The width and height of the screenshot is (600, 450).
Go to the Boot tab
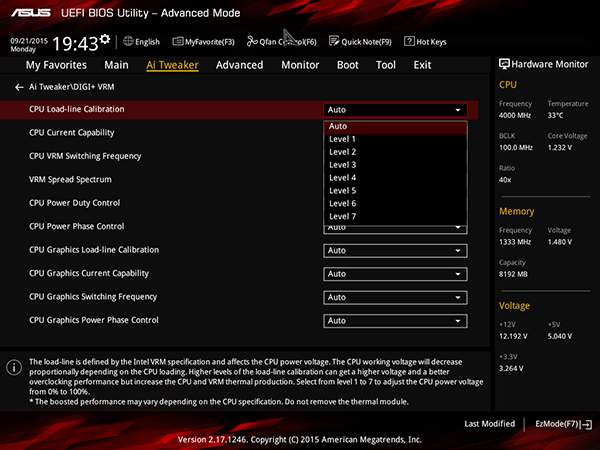[x=347, y=65]
